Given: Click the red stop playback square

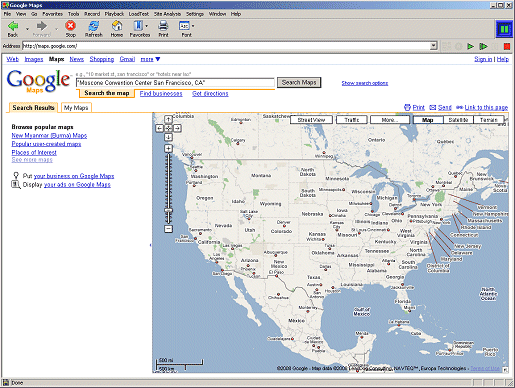Looking at the screenshot, I should point(507,46).
